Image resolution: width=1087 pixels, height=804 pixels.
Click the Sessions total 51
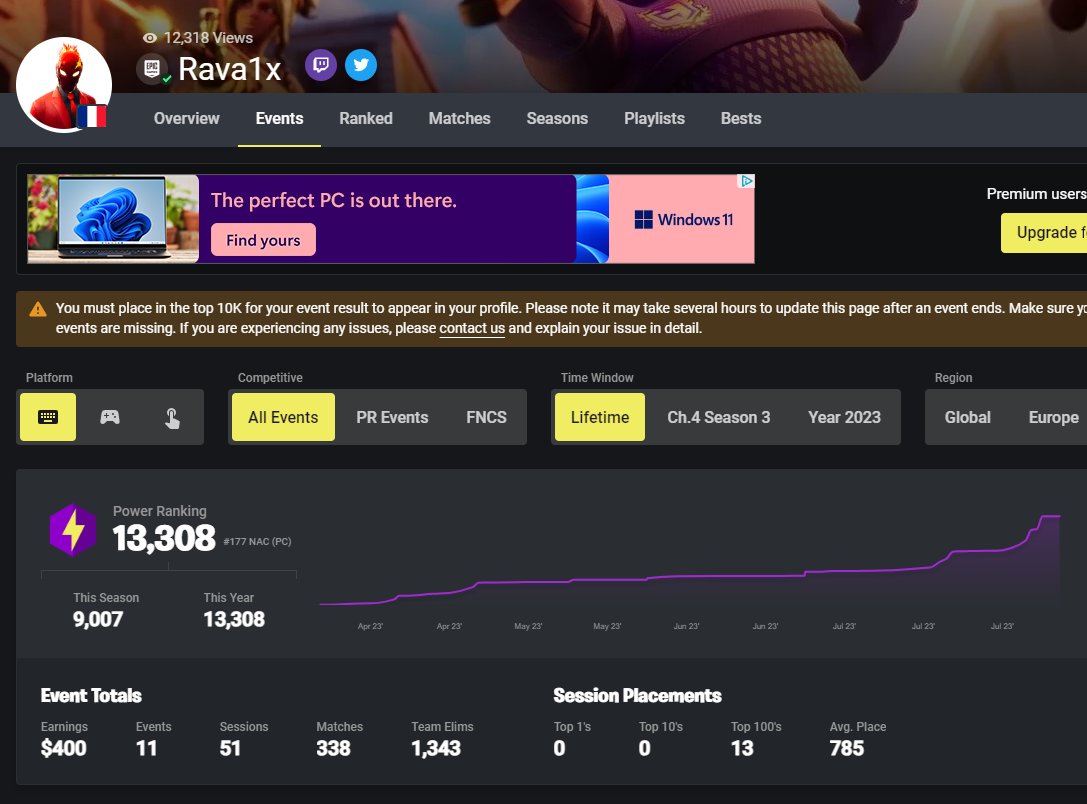tap(230, 749)
